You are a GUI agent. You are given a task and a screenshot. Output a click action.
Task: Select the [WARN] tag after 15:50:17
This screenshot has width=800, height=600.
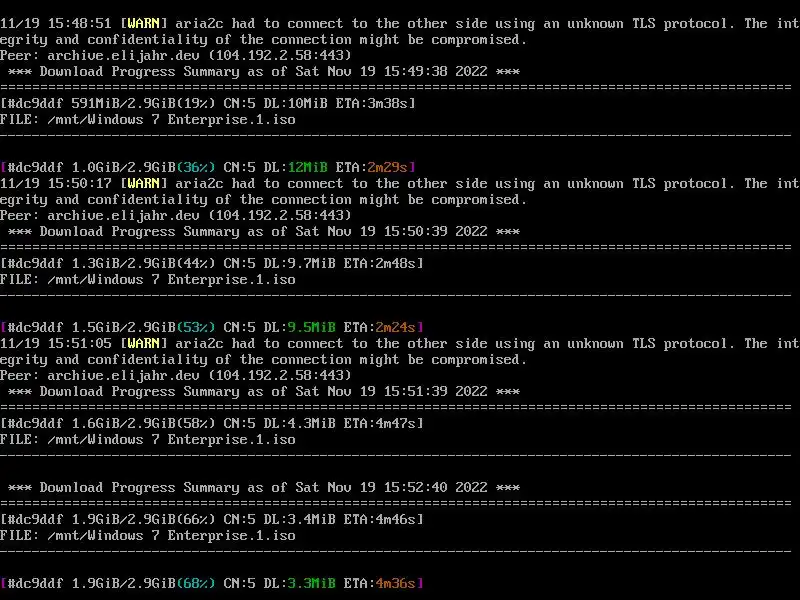(x=143, y=184)
